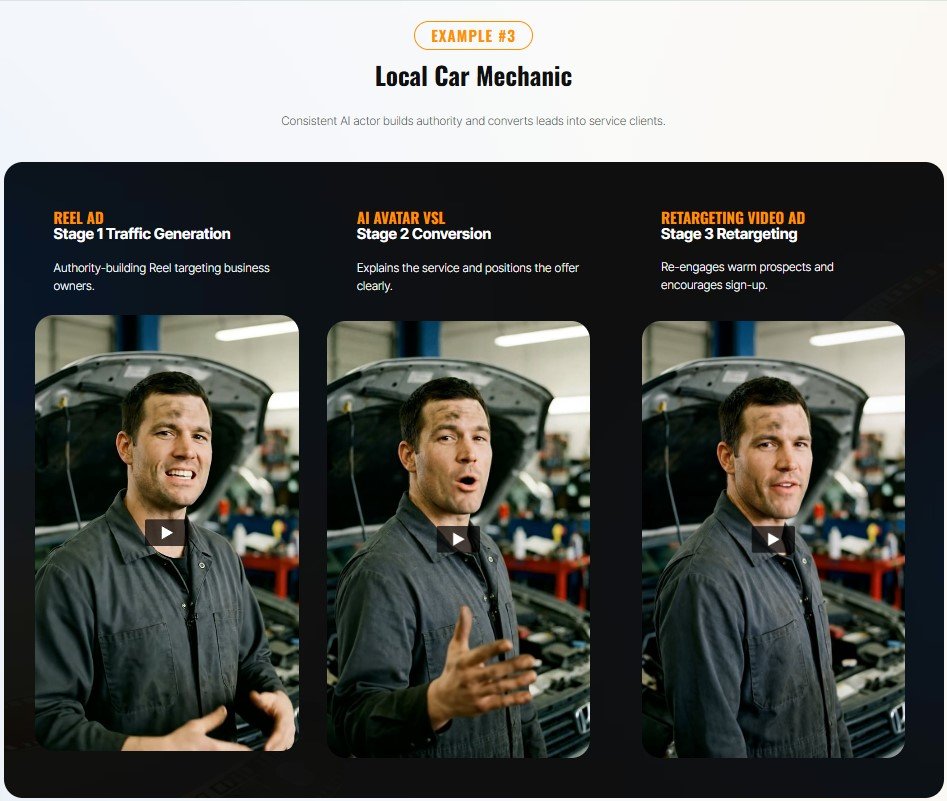This screenshot has height=801, width=947.
Task: Click the car grille logo in Stage 2 thumbnail
Action: [580, 717]
